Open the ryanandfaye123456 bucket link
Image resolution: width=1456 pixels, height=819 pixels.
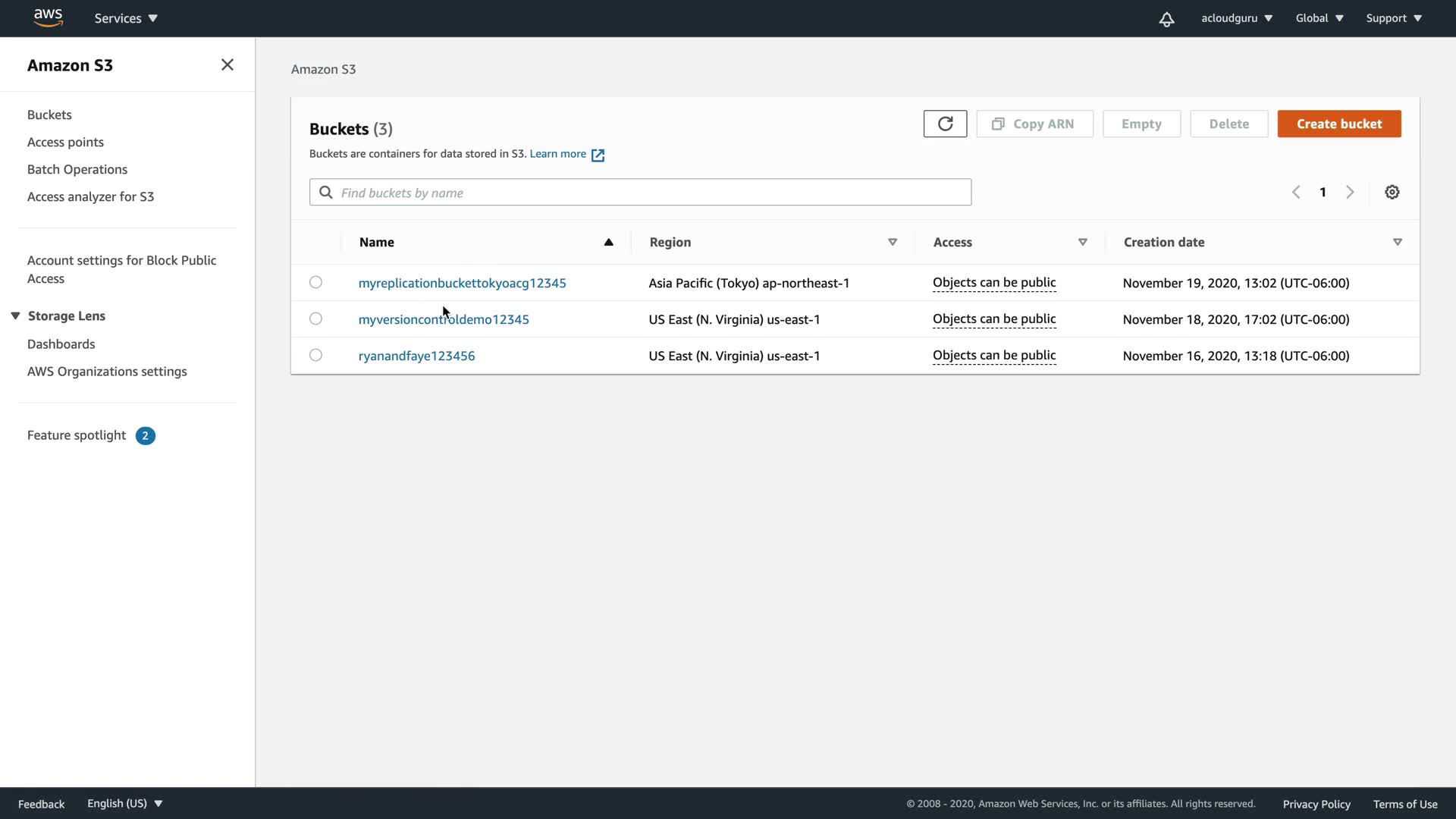point(416,356)
